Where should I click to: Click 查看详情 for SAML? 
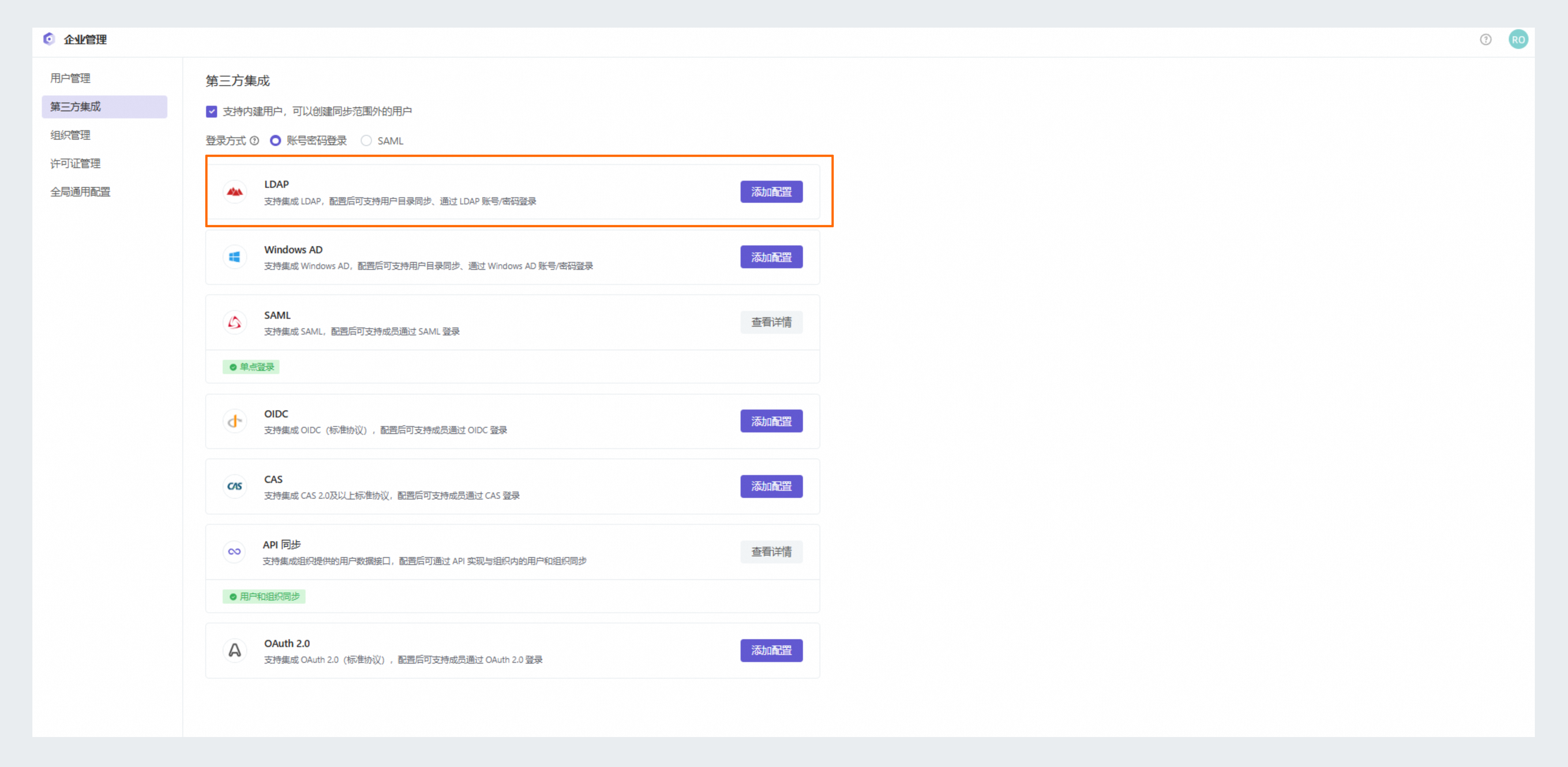[x=771, y=322]
